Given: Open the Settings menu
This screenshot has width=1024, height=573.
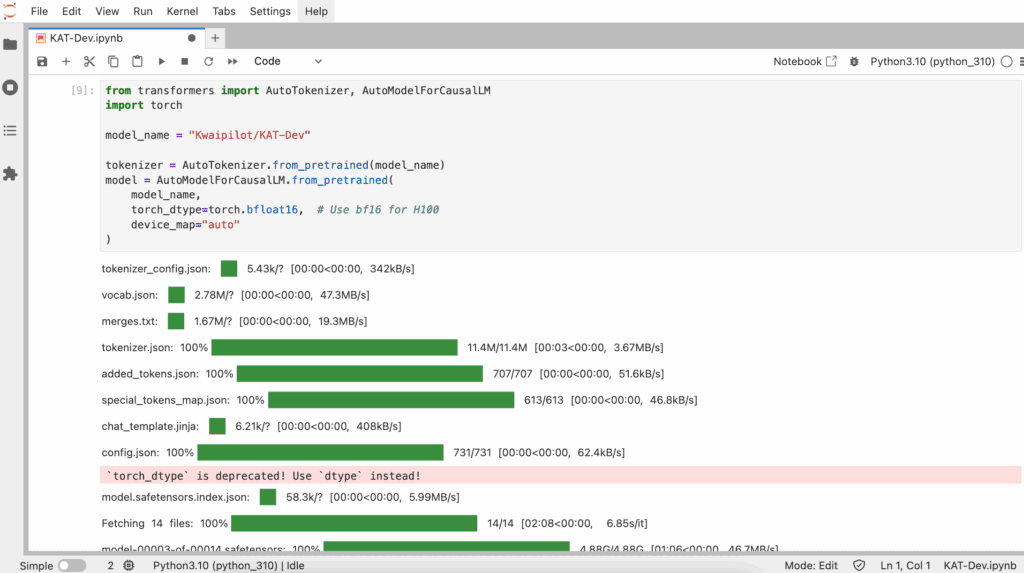Looking at the screenshot, I should (x=270, y=11).
